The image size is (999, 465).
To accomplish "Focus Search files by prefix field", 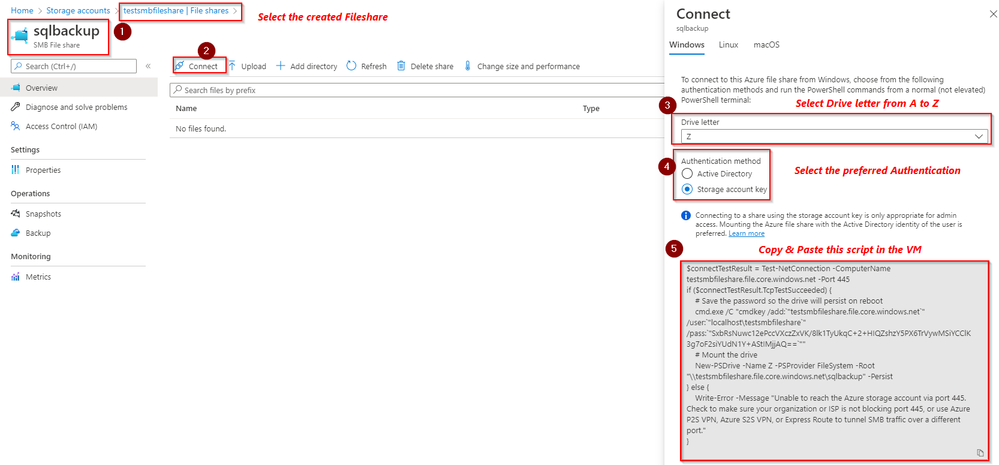I will [417, 90].
